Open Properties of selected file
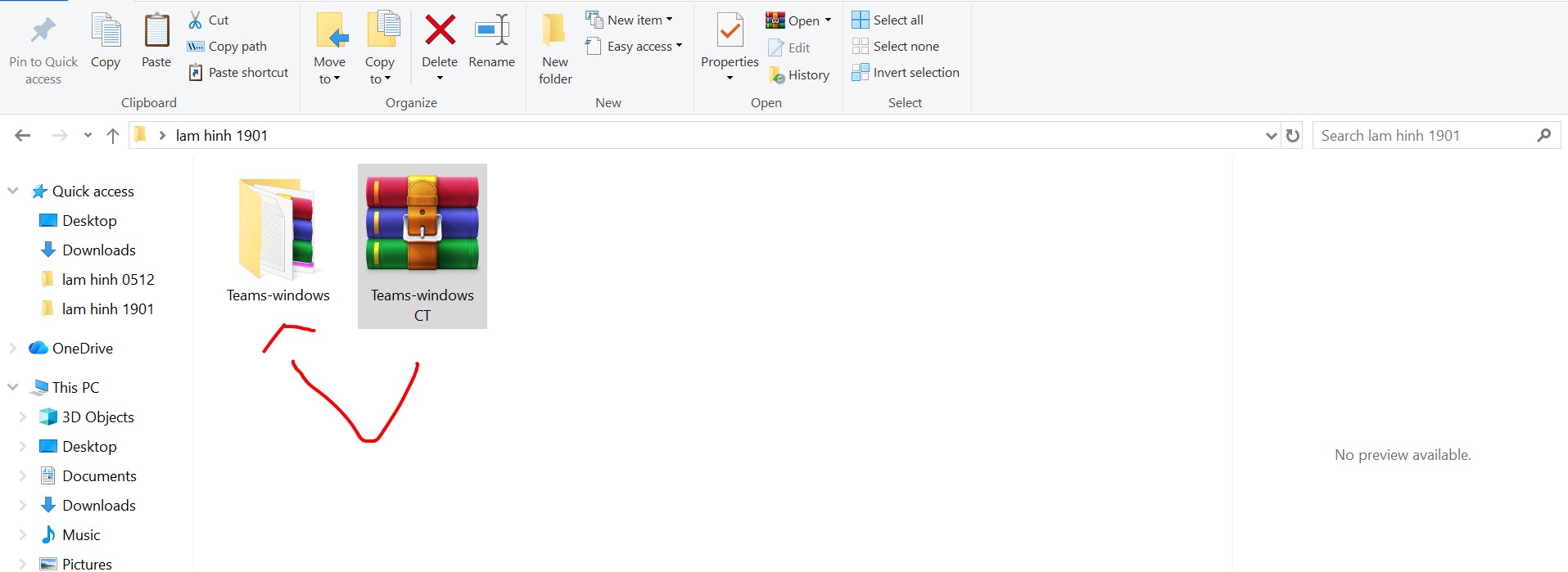The width and height of the screenshot is (1568, 572). pyautogui.click(x=730, y=31)
